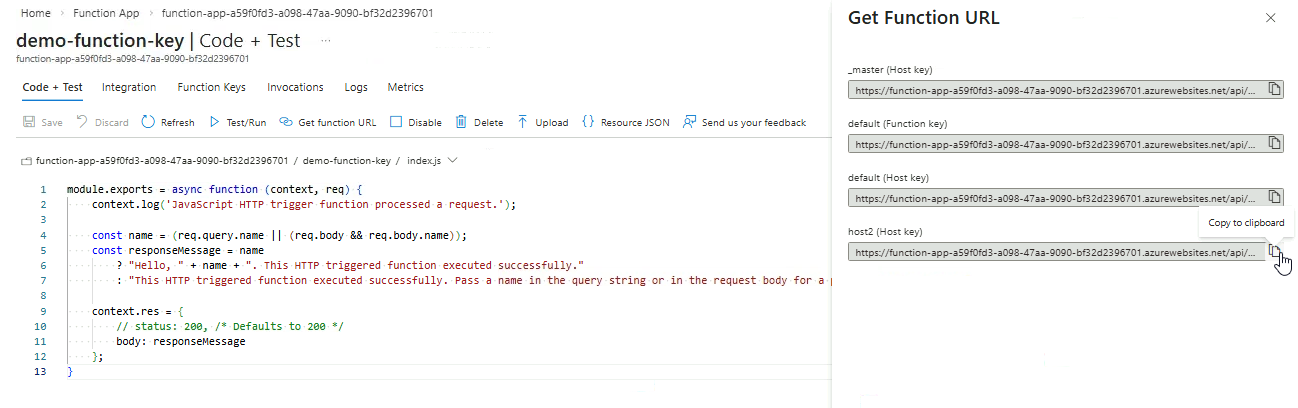
Task: Switch to the Integration tab
Action: (x=129, y=87)
